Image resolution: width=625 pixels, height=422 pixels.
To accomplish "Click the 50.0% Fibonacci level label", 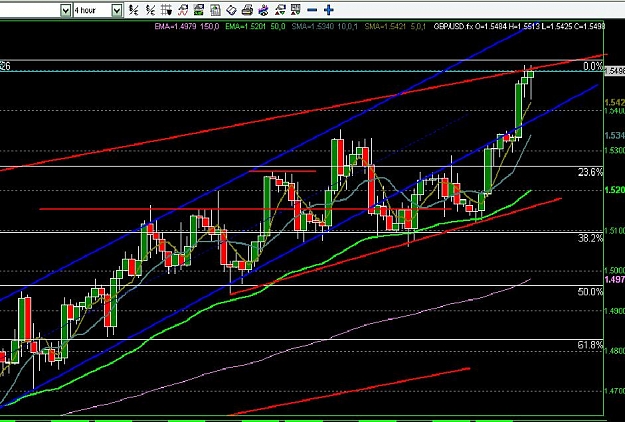I will pyautogui.click(x=591, y=292).
